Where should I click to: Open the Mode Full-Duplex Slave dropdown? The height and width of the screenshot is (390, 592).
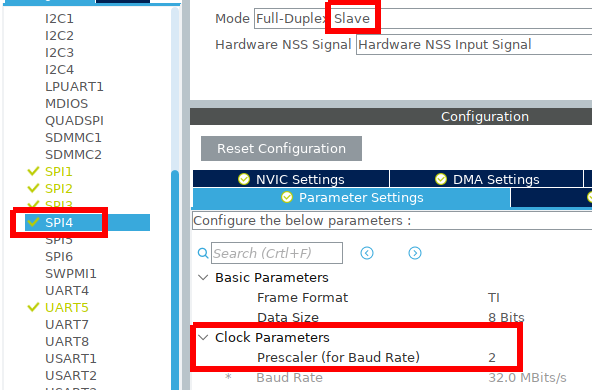pyautogui.click(x=423, y=18)
